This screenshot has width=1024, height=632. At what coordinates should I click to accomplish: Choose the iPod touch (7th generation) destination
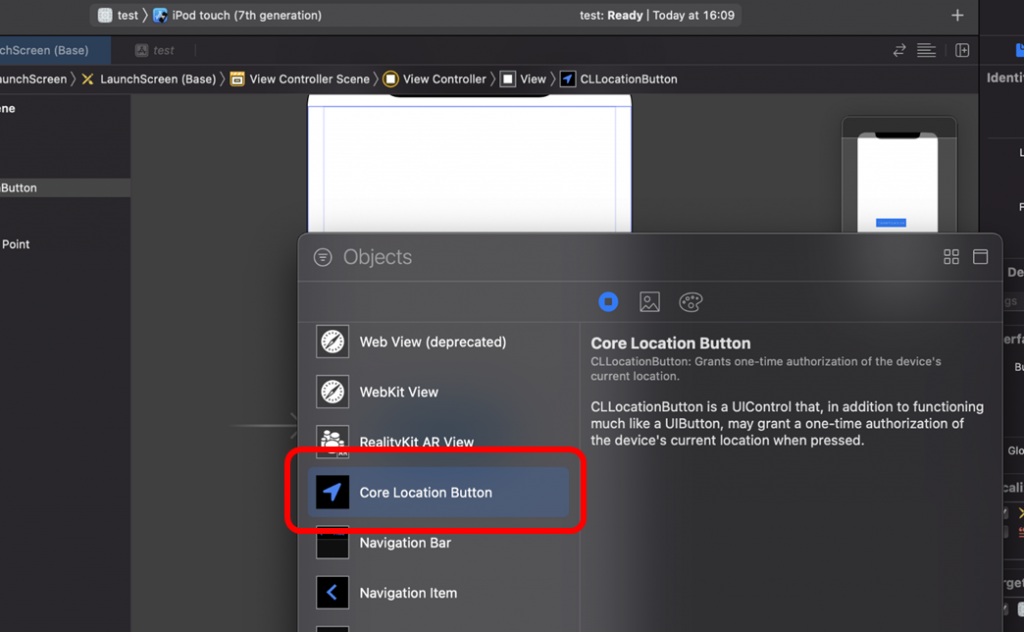click(x=238, y=15)
